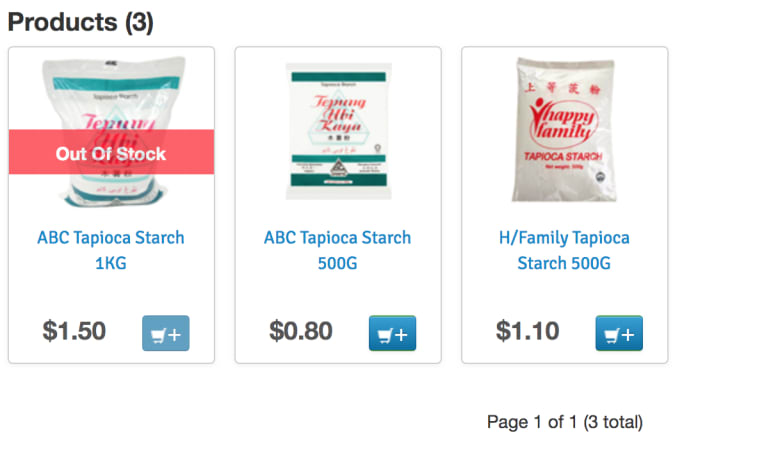This screenshot has height=455, width=780.
Task: Open the ABC Tapioca Starch 500G link
Action: [x=337, y=250]
